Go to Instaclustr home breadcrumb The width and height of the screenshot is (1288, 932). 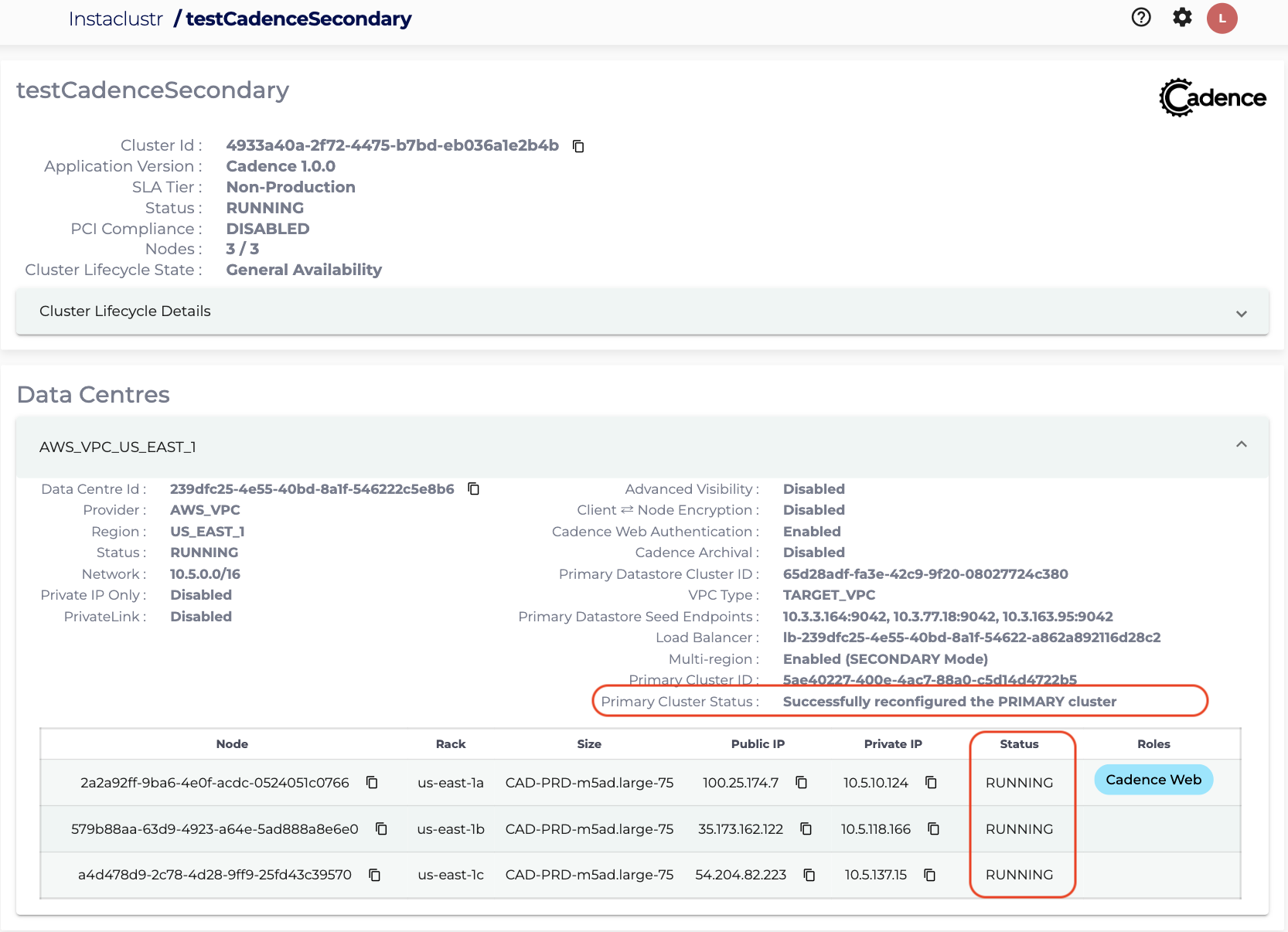coord(115,19)
